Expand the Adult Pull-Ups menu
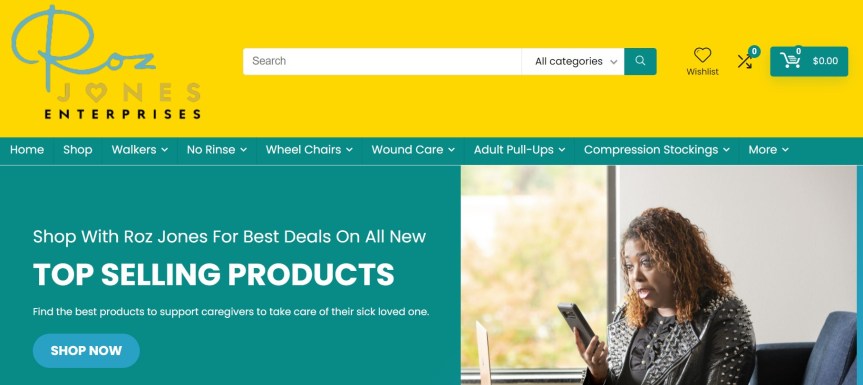863x385 pixels. click(x=520, y=150)
